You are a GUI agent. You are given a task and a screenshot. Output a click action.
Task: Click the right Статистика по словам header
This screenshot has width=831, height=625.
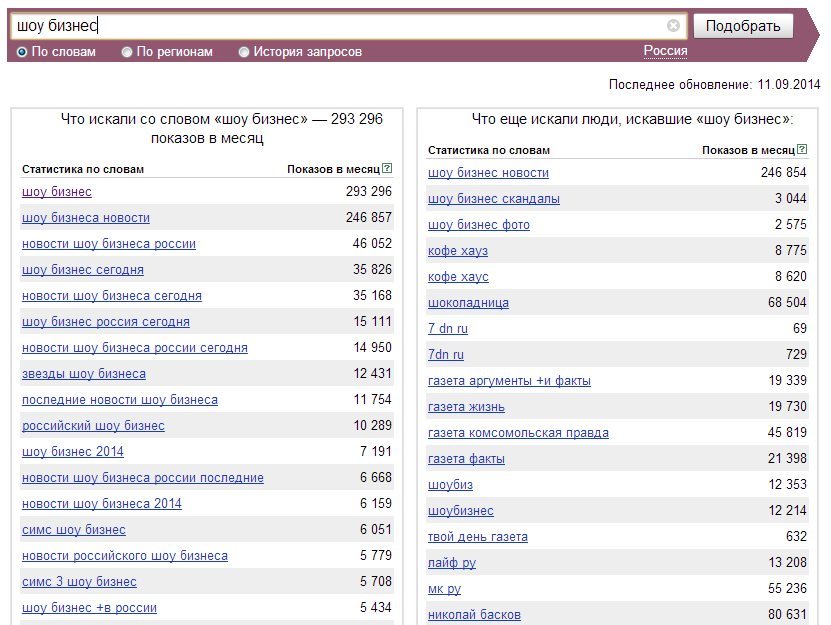(489, 150)
